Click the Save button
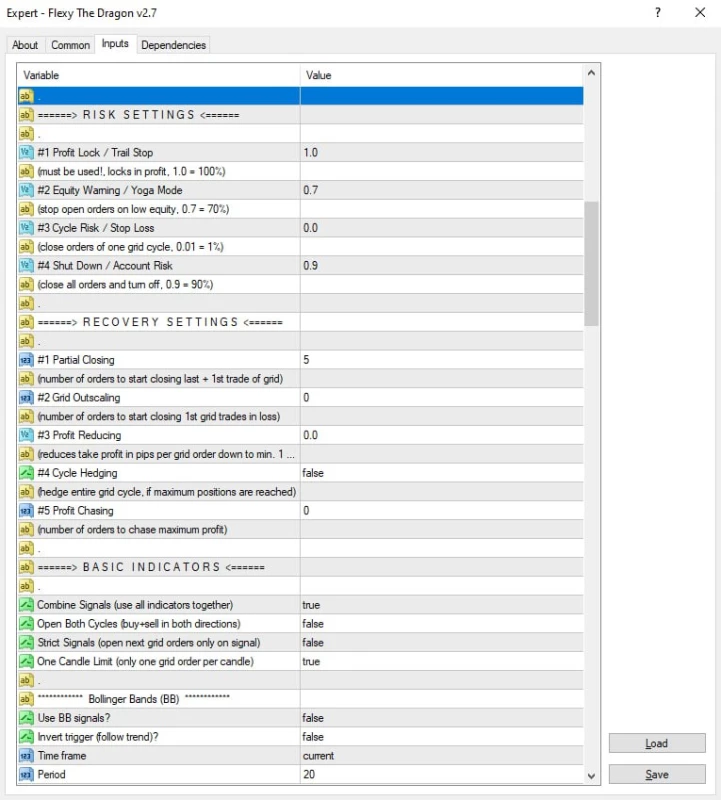This screenshot has height=800, width=721. coord(656,775)
